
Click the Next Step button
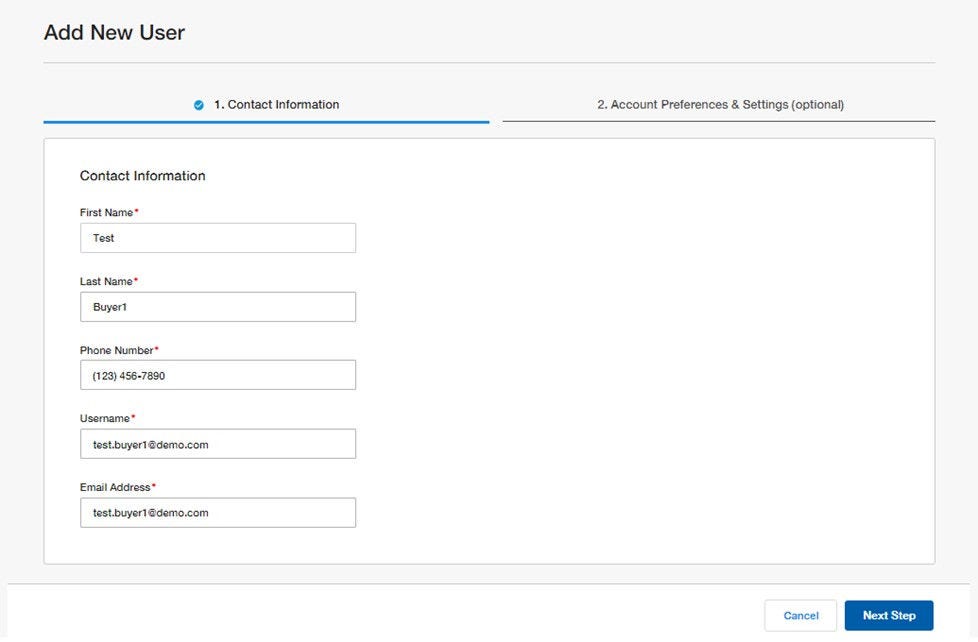click(x=888, y=615)
